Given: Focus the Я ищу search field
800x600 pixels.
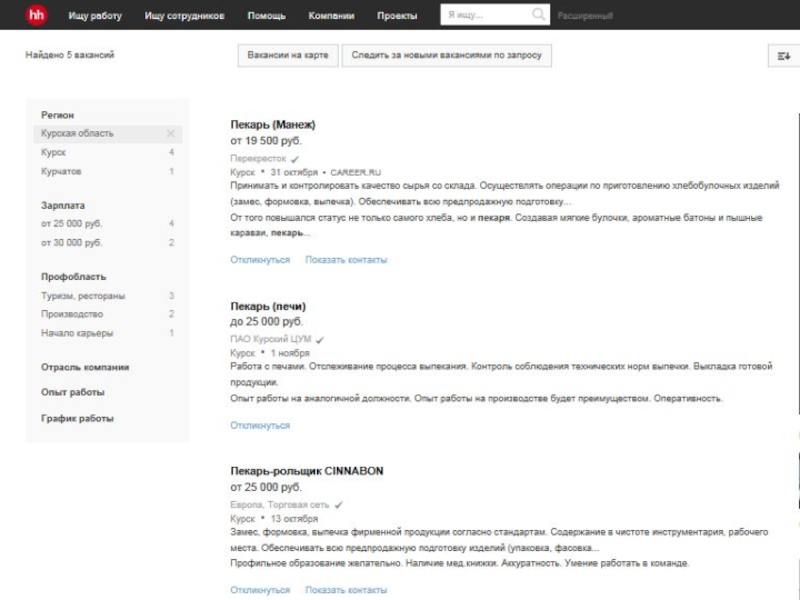Looking at the screenshot, I should click(486, 15).
